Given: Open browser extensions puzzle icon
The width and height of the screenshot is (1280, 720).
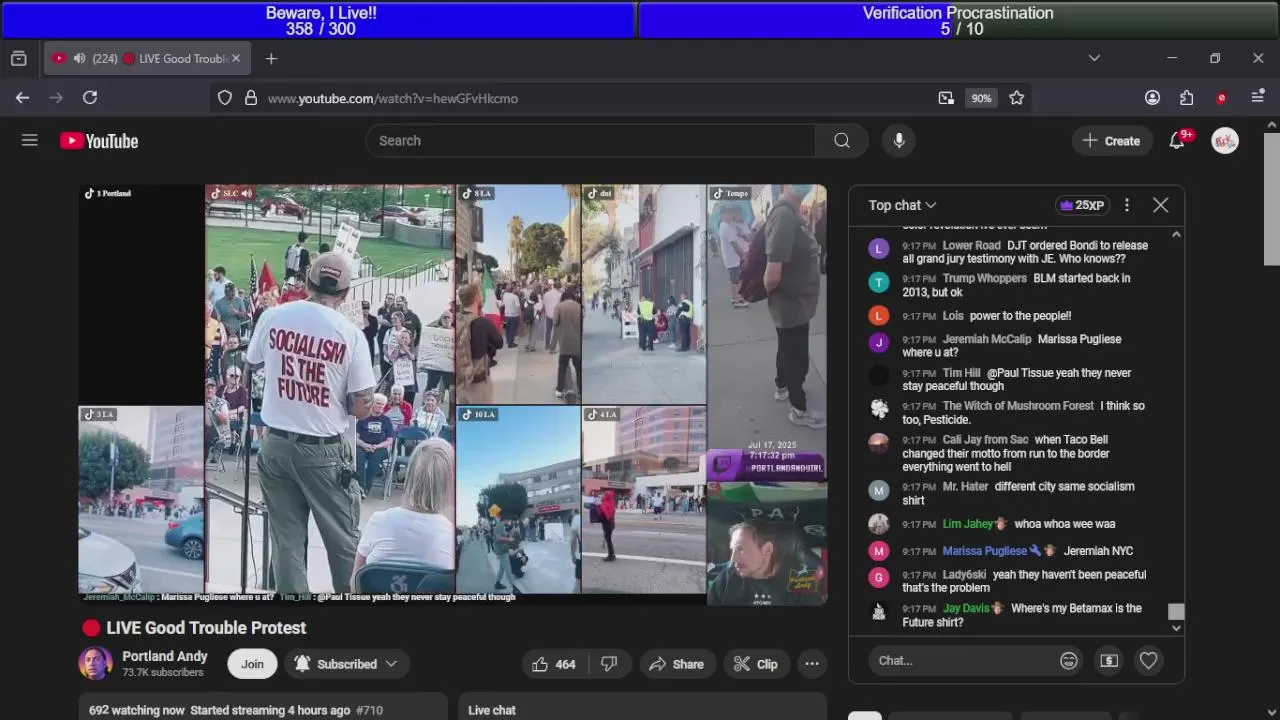Looking at the screenshot, I should [1186, 98].
